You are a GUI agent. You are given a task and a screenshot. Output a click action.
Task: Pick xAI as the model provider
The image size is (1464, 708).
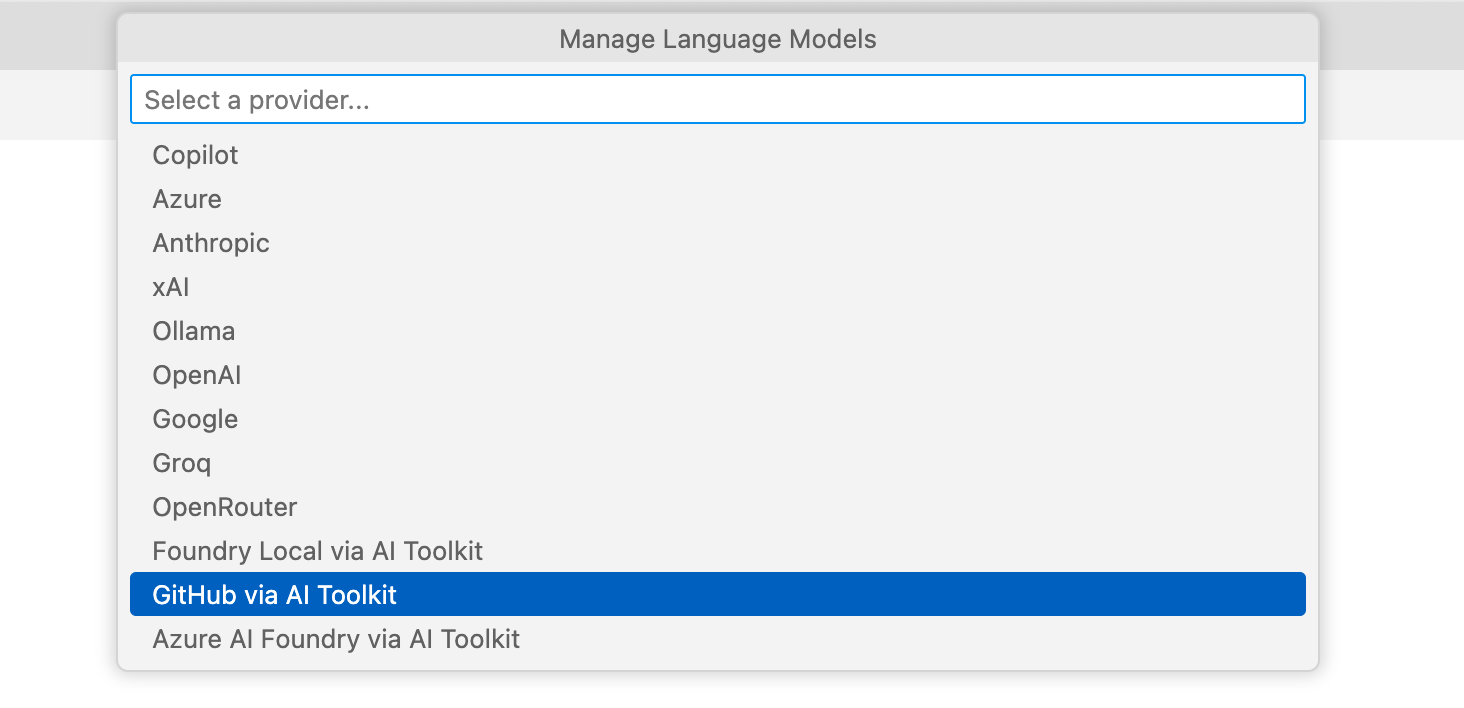pos(173,287)
